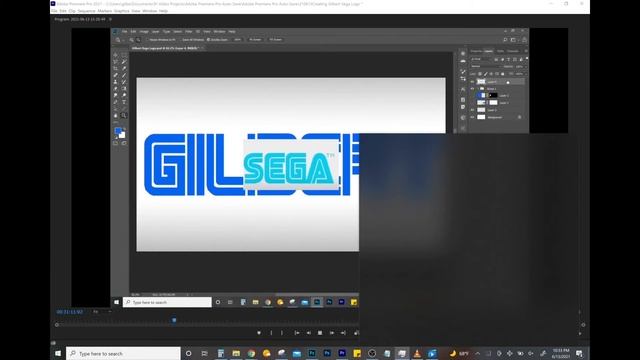Select the Rectangular Marquee tool
This screenshot has height=360, width=640.
pos(124,55)
